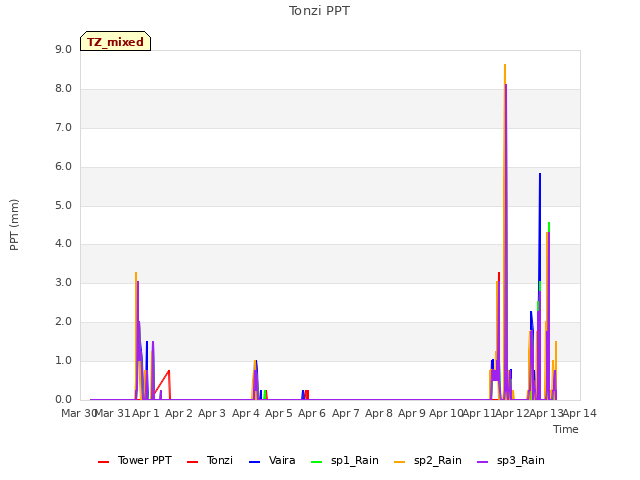
Task: Click the blue Vaira legend swatch
Action: (x=255, y=462)
